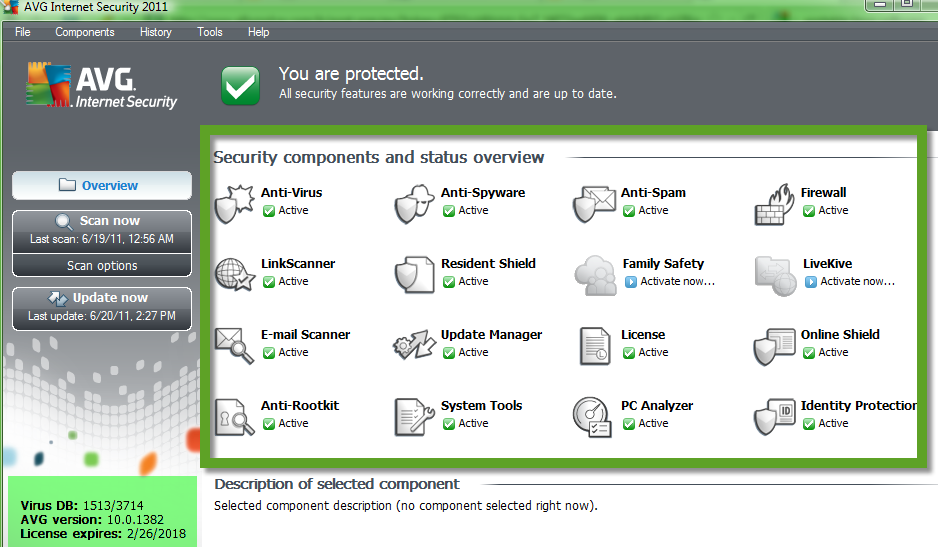
Task: Click the Online Shield title
Action: tap(840, 335)
